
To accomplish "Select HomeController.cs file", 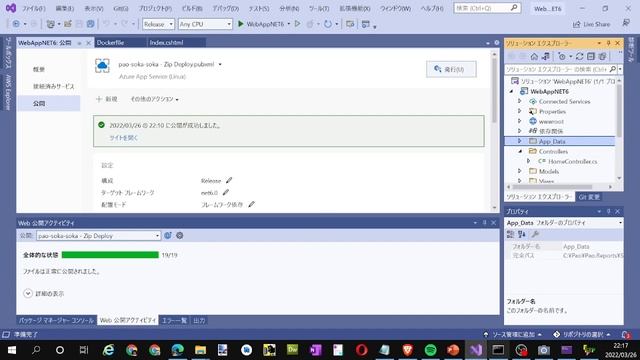I will (572, 161).
